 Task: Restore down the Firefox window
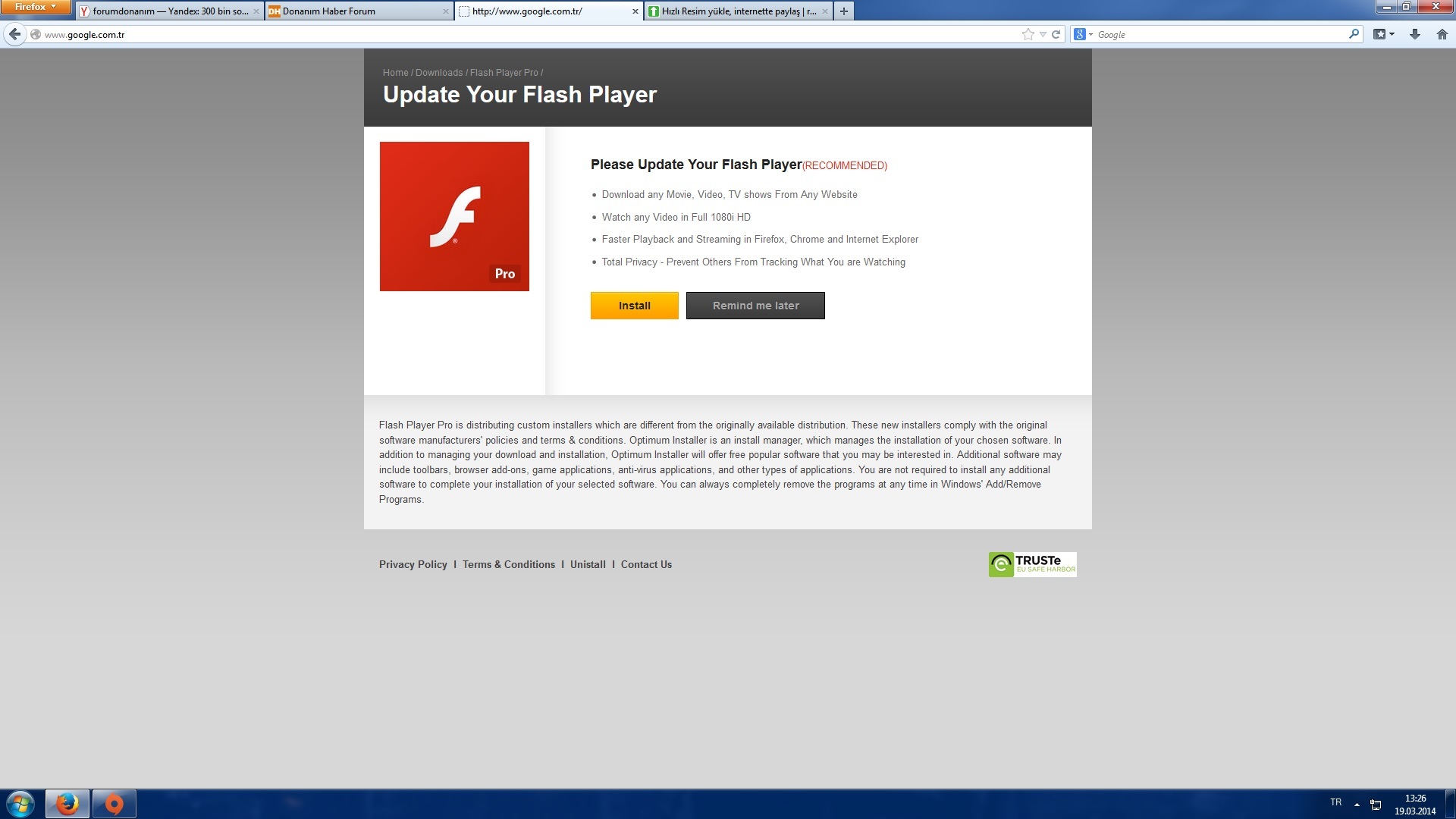click(x=1407, y=6)
